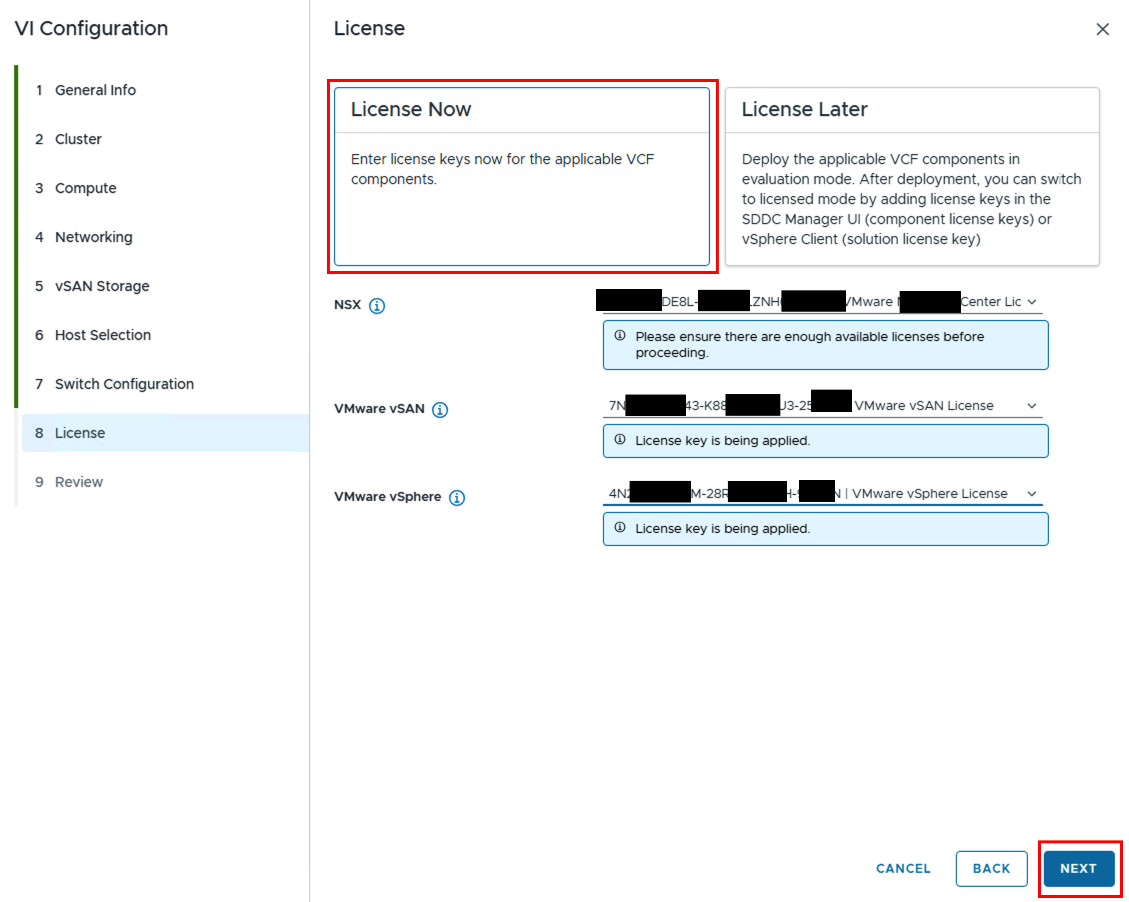
Task: Go to General Info step
Action: click(95, 90)
